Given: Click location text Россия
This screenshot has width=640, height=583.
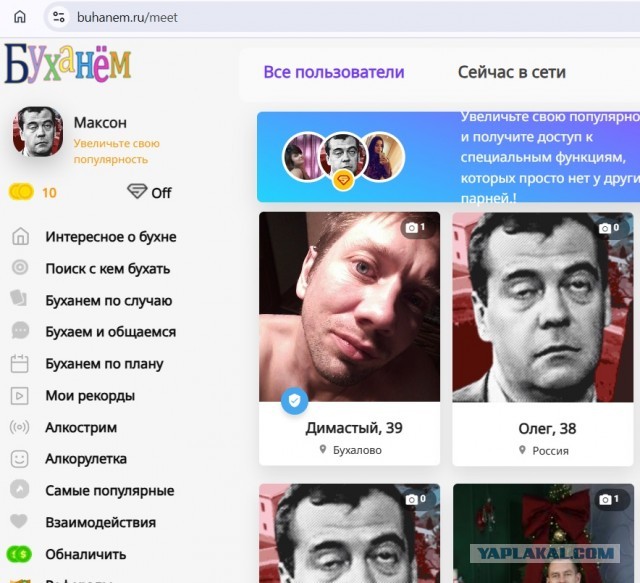Looking at the screenshot, I should [x=550, y=451].
